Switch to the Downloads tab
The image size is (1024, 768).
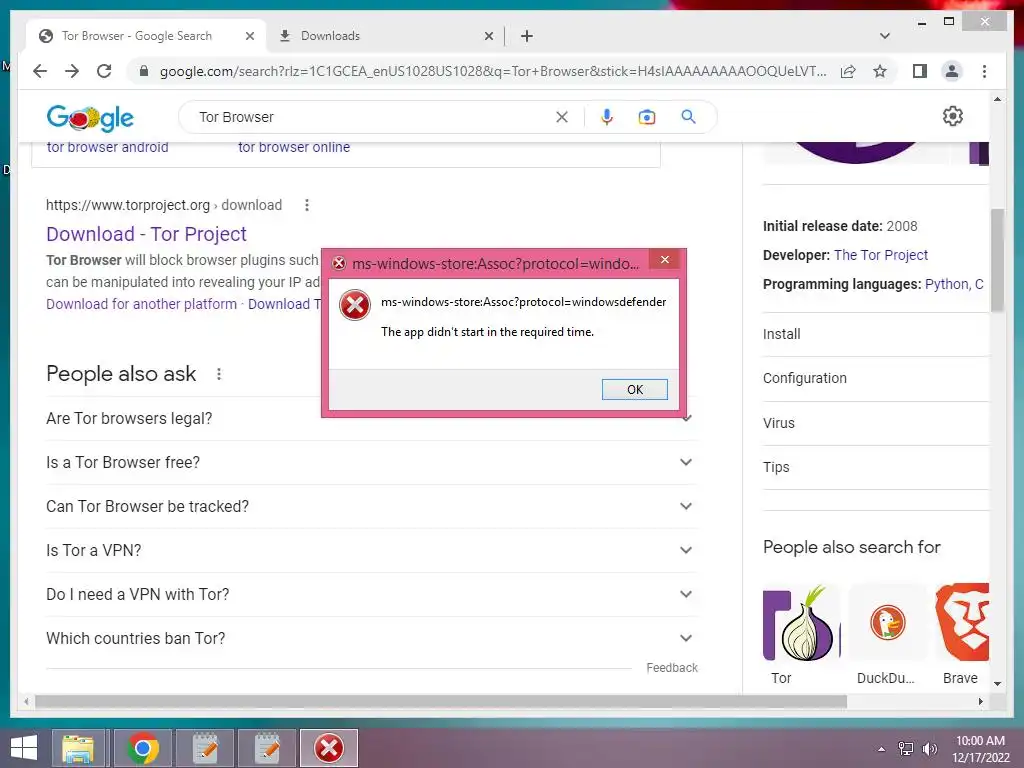[x=385, y=36]
